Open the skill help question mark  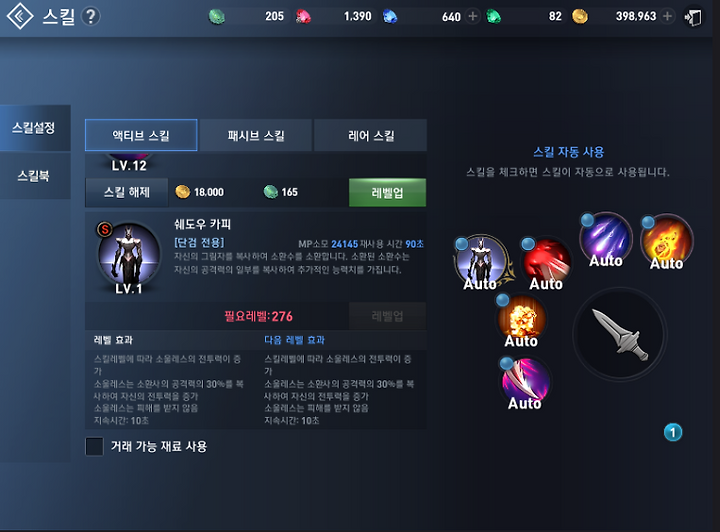pos(90,17)
